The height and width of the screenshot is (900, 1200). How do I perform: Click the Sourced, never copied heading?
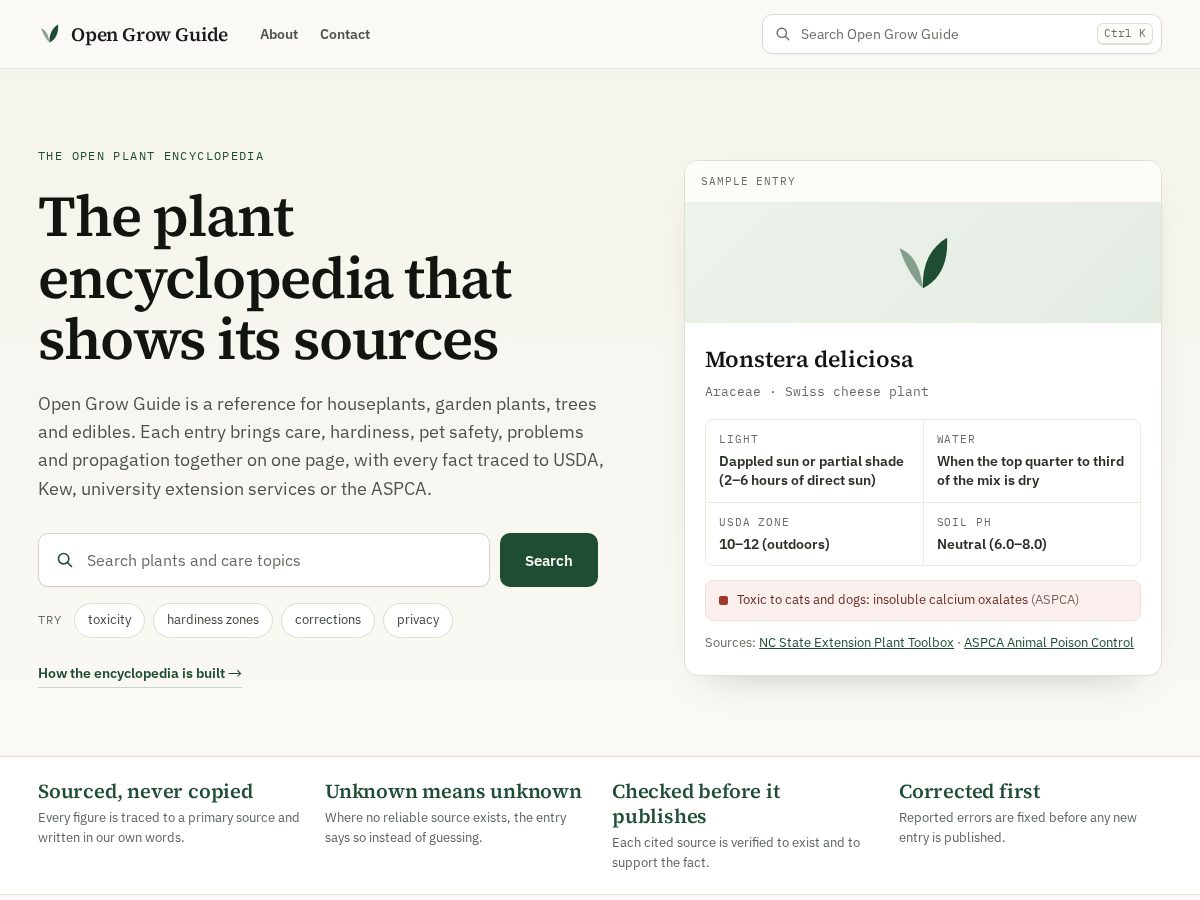click(x=146, y=791)
